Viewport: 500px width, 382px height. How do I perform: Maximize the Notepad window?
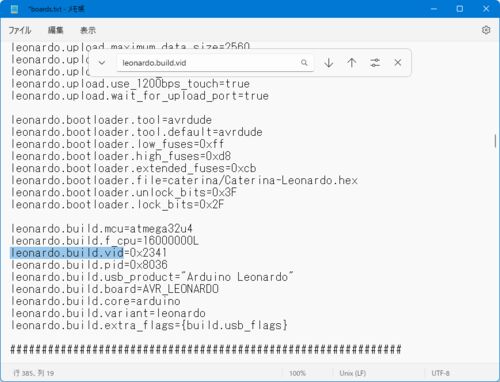pyautogui.click(x=460, y=9)
